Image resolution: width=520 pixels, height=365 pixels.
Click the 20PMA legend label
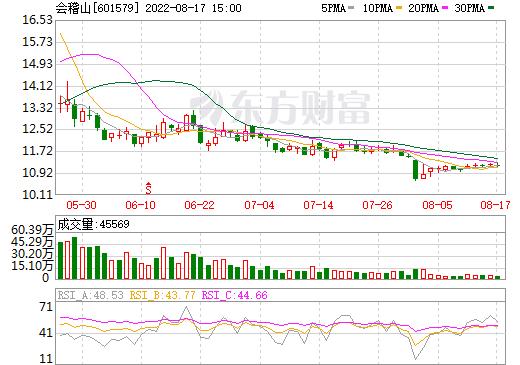coord(423,8)
